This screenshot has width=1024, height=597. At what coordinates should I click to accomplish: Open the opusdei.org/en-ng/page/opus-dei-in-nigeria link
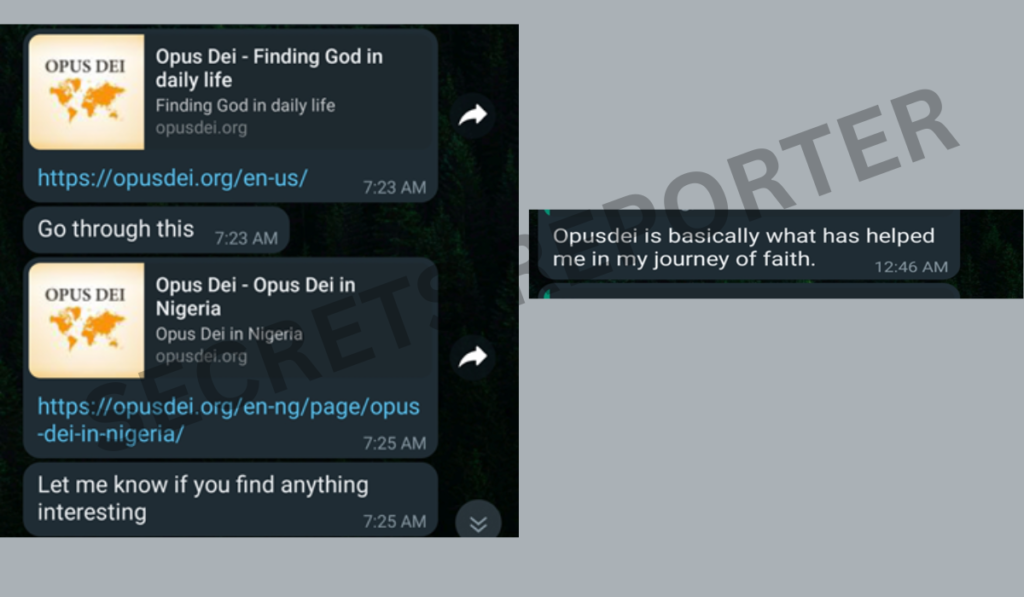pyautogui.click(x=229, y=420)
